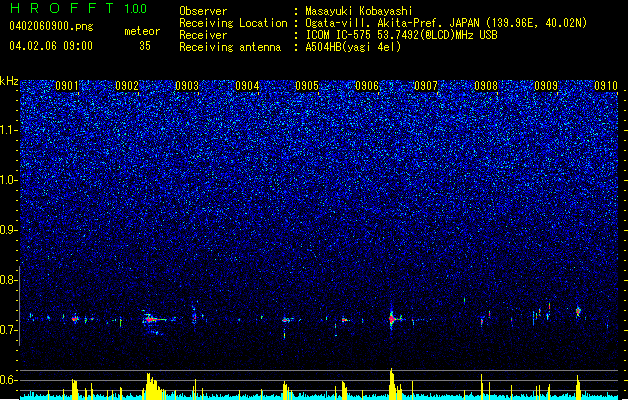Click the 0.6 kHz axis label
Image resolution: width=629 pixels, height=400 pixels.
coord(9,380)
